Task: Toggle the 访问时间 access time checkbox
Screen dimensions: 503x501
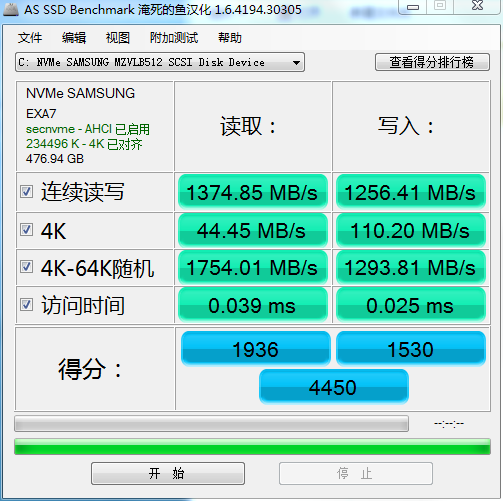Action: pos(26,305)
